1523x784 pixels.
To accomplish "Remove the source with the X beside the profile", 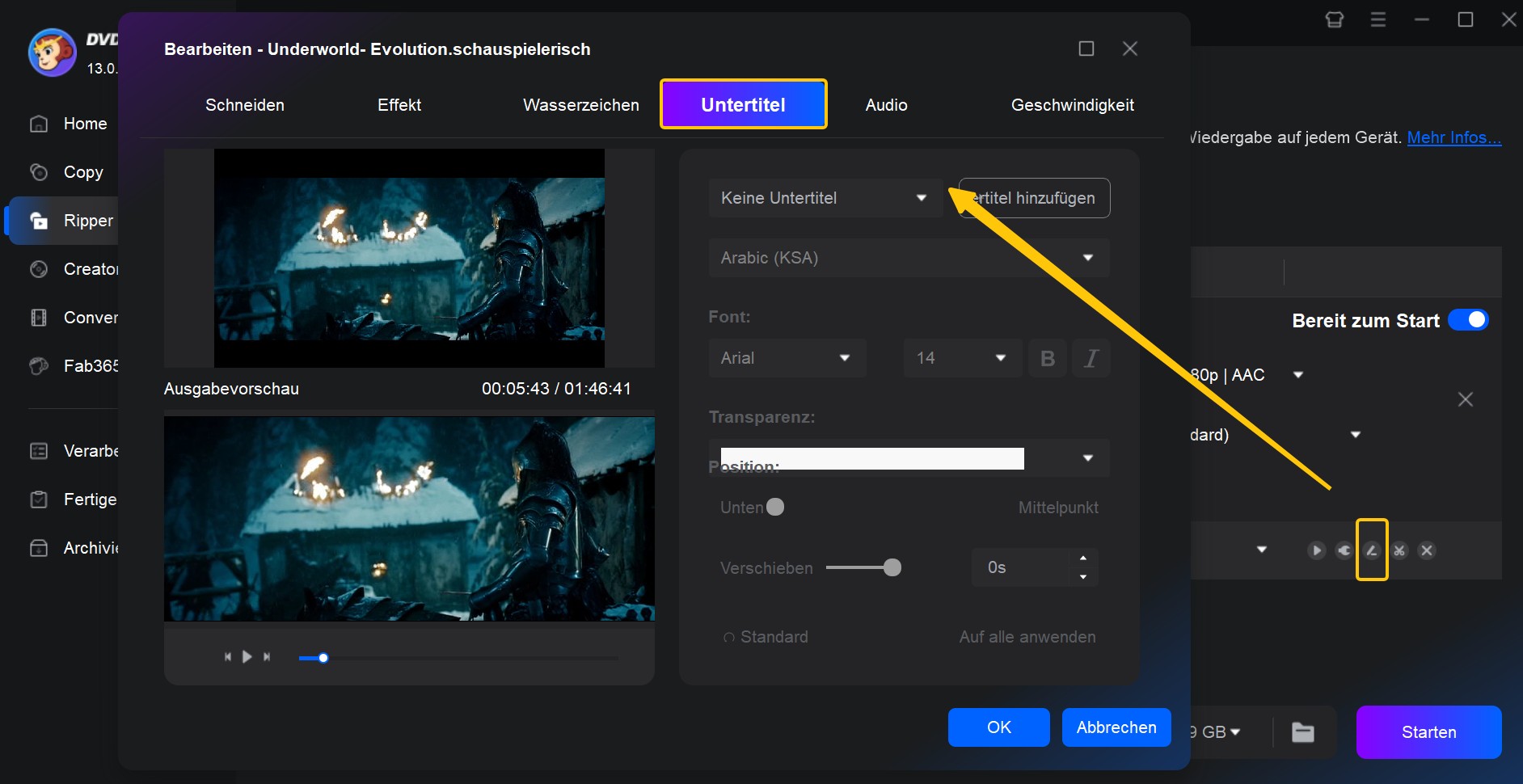I will [x=1465, y=399].
